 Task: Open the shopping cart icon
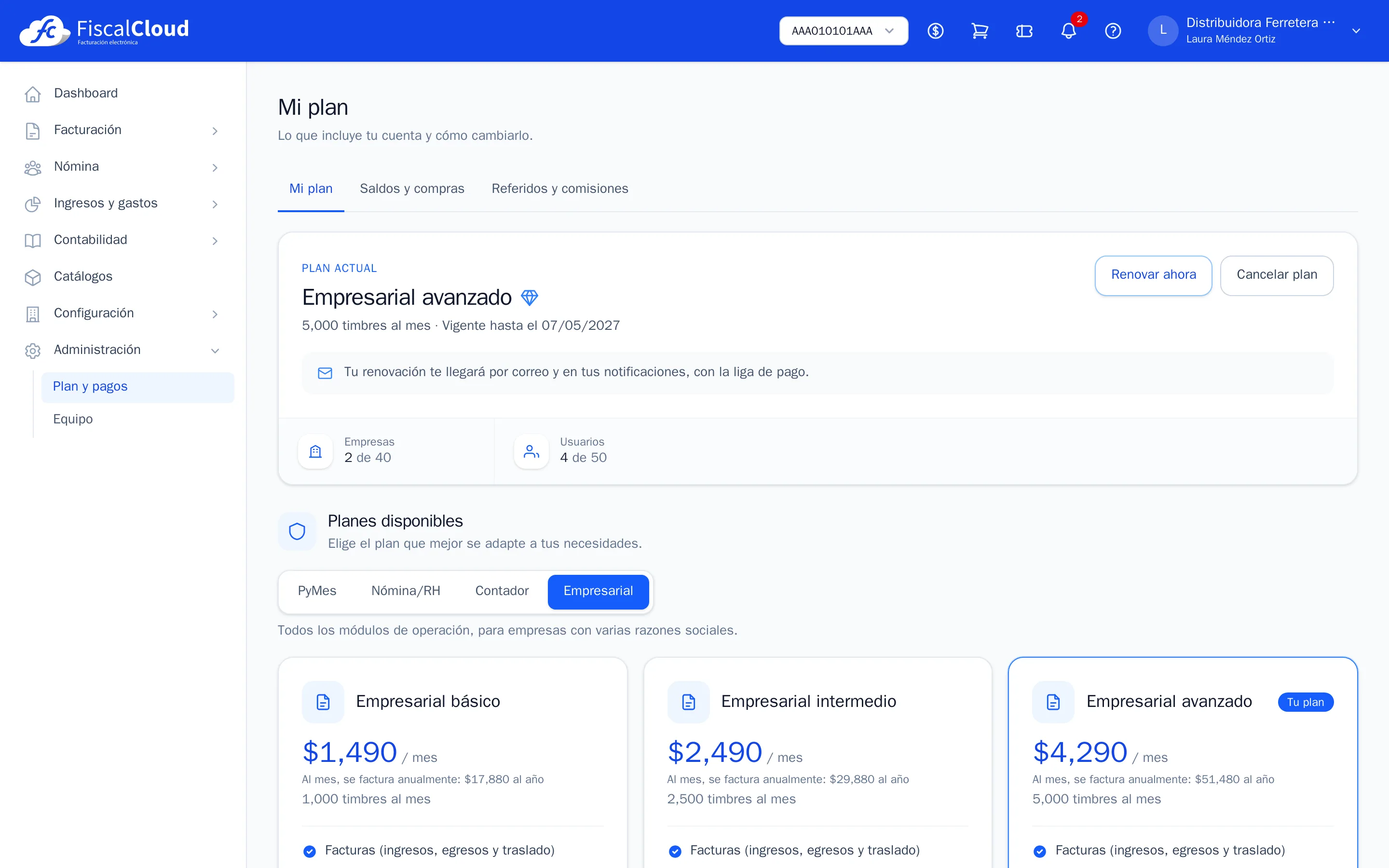[980, 31]
